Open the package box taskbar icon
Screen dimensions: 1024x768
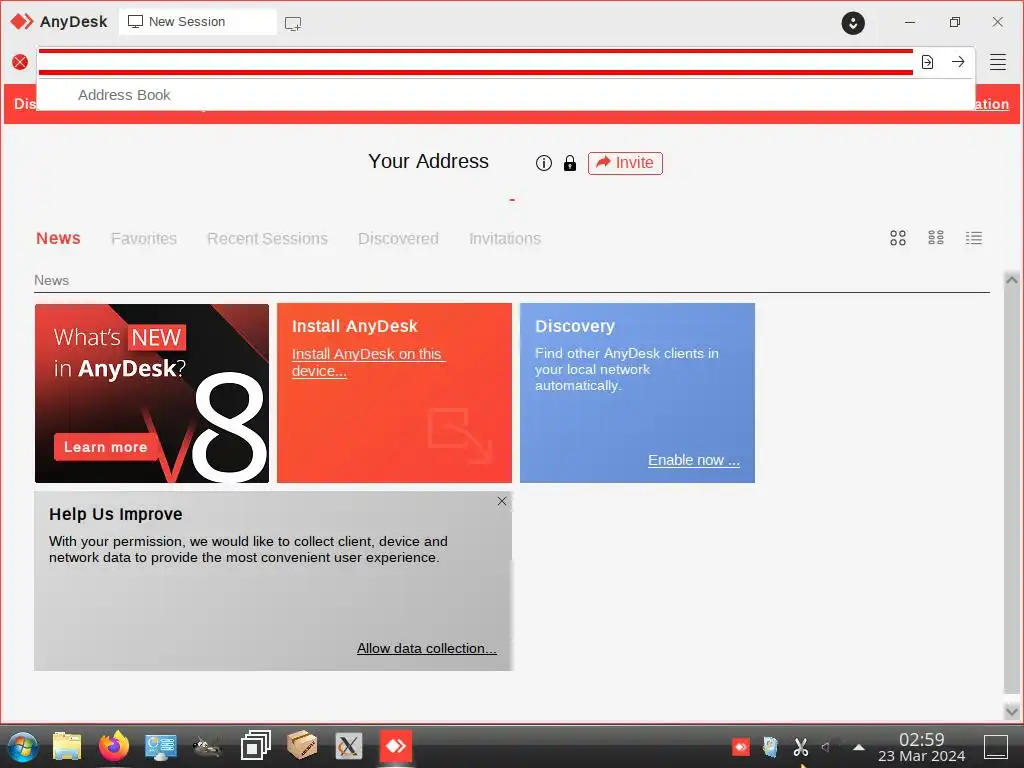[302, 745]
